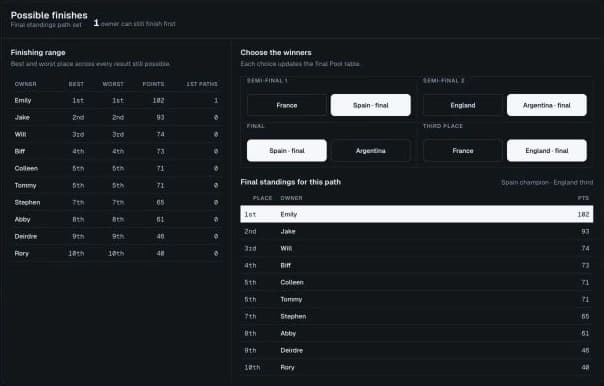Click the Finishing range heading
The width and height of the screenshot is (604, 386).
(38, 52)
